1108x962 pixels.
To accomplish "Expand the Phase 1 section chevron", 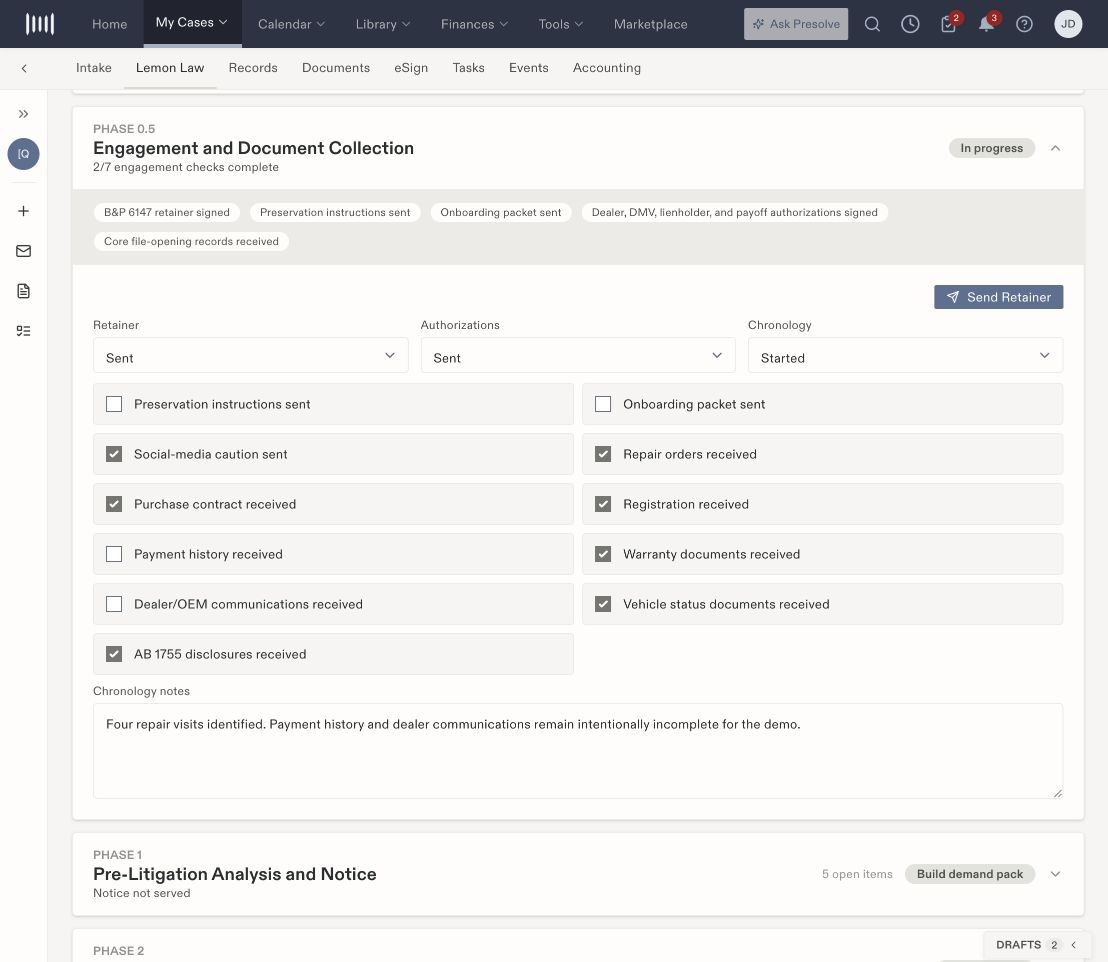I will click(1055, 874).
